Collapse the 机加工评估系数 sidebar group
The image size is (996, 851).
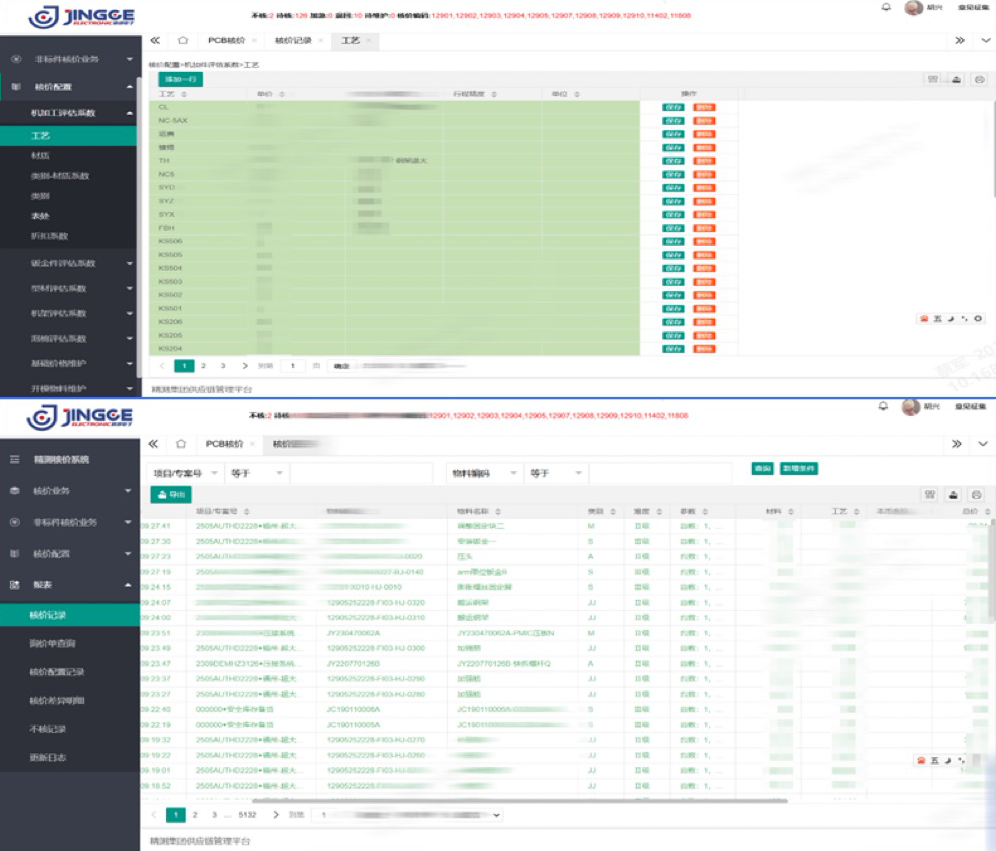coord(129,113)
